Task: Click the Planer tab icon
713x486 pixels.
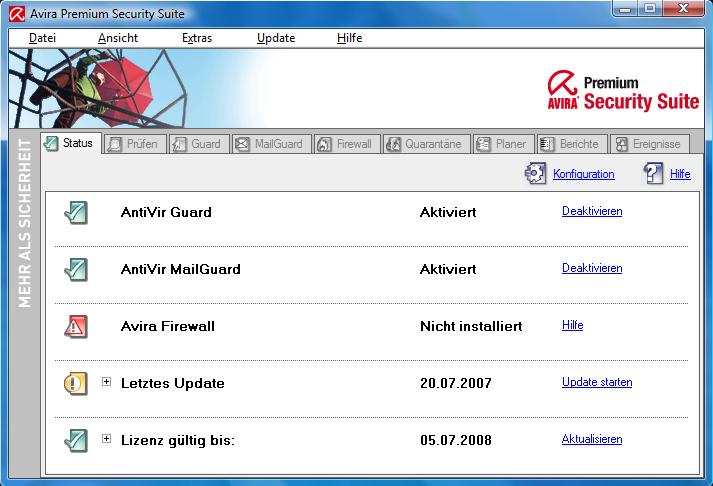Action: (x=483, y=144)
